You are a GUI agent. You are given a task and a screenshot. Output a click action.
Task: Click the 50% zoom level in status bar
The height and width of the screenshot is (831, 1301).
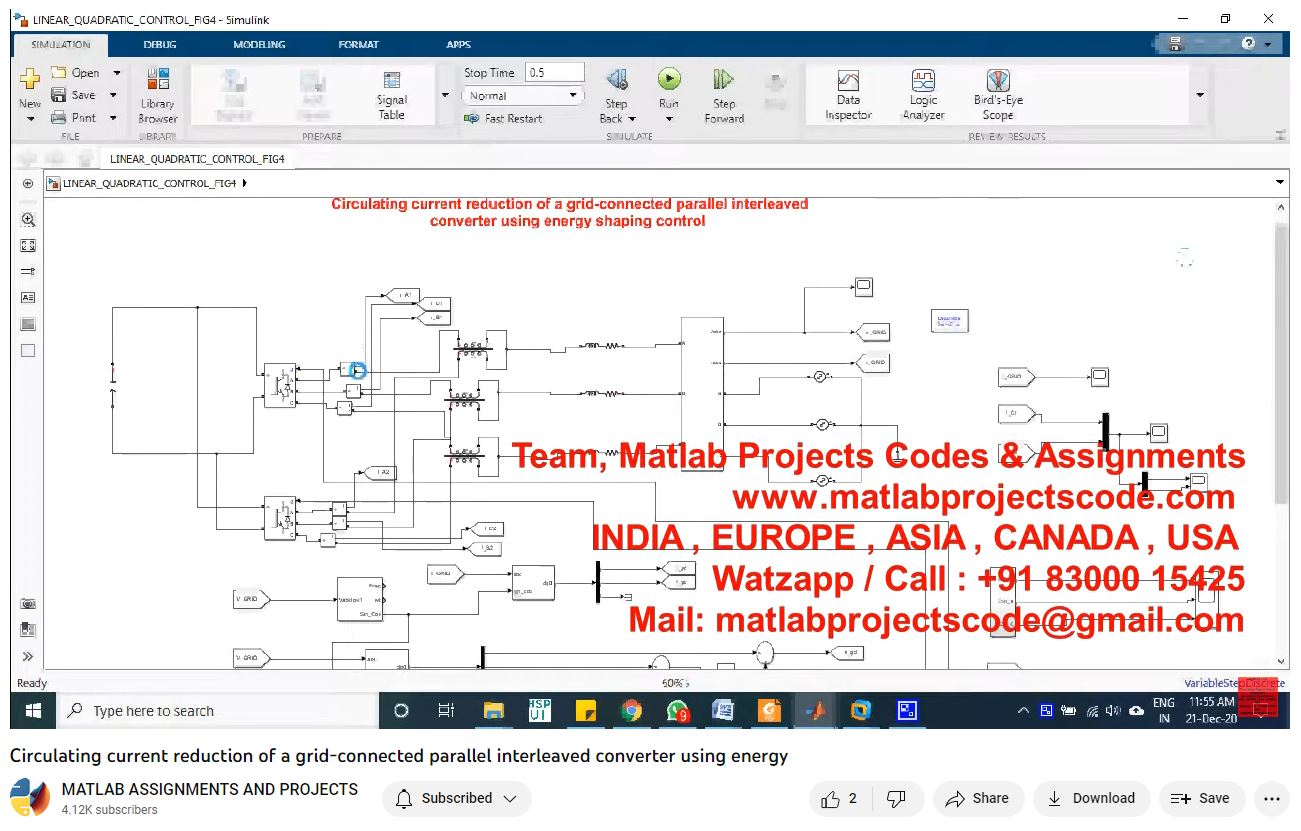coord(675,683)
